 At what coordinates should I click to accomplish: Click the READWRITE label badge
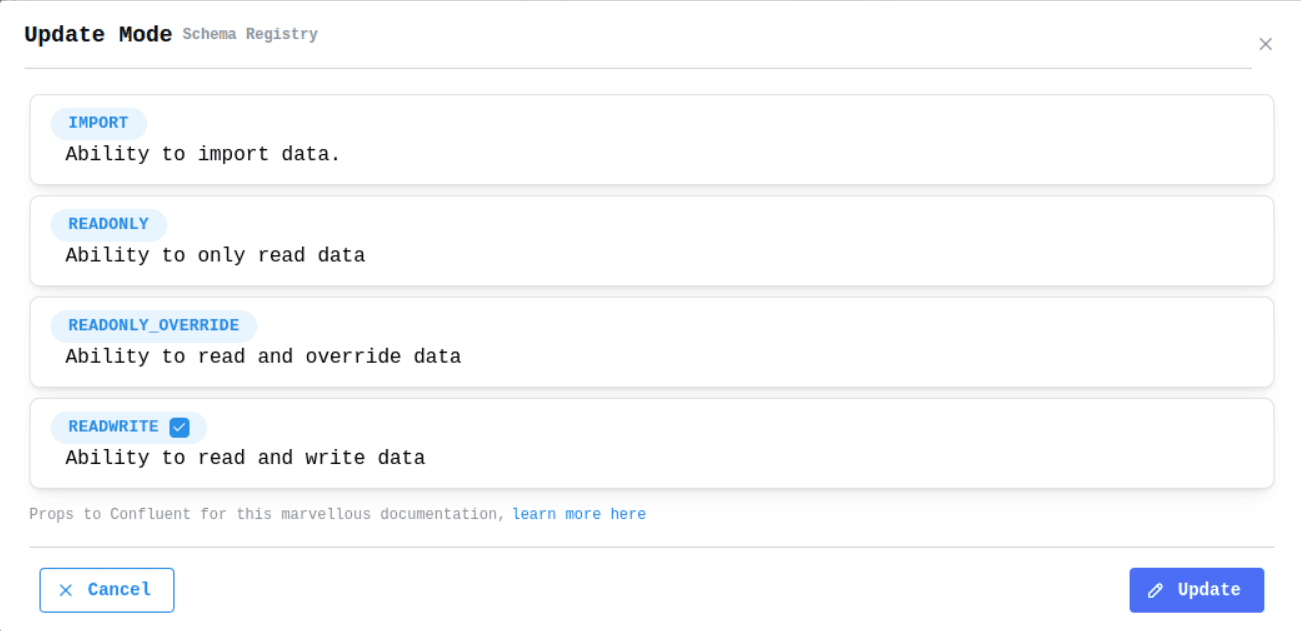113,427
